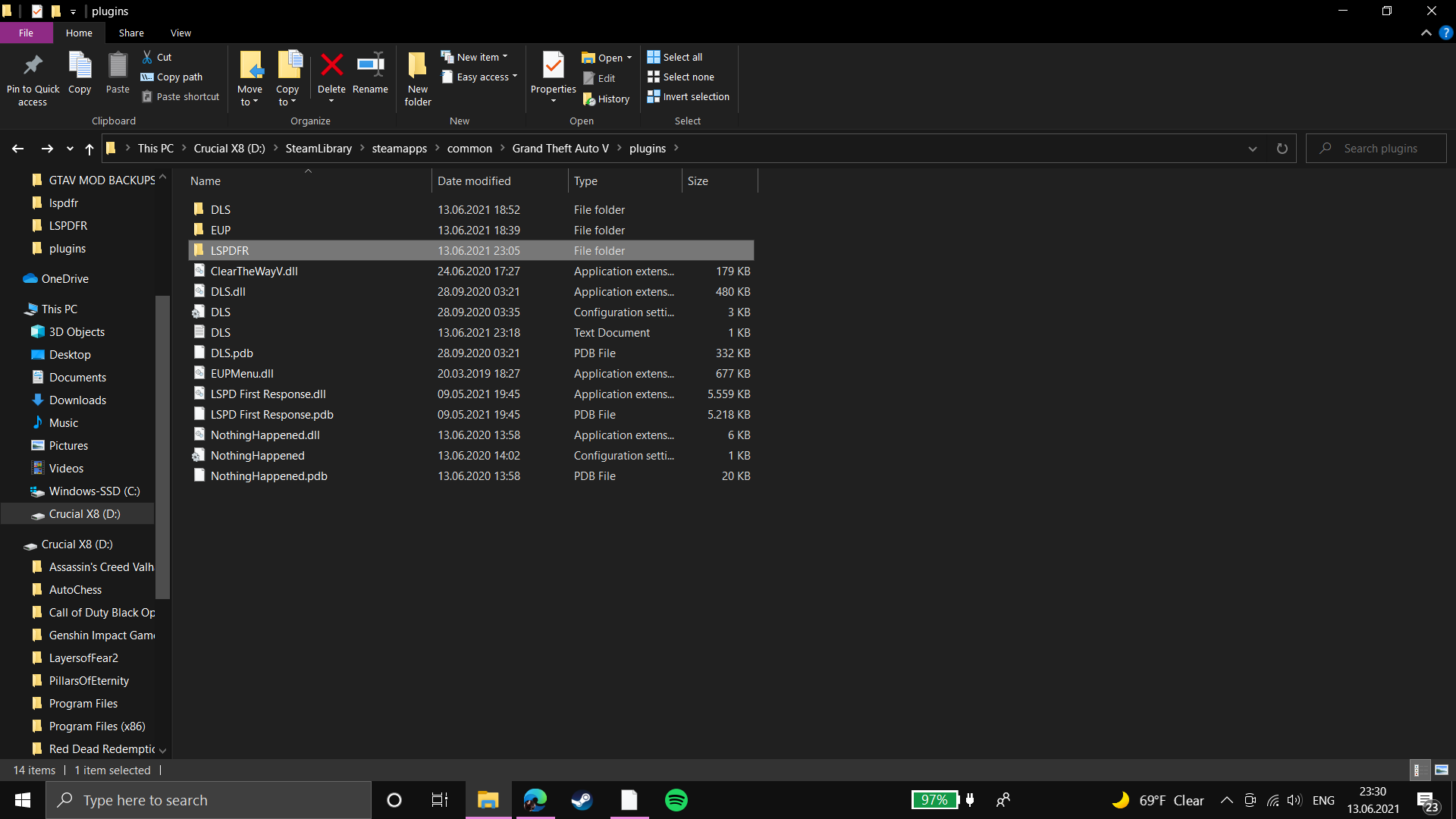Viewport: 1456px width, 819px height.
Task: Open the New item dropdown
Action: tap(476, 57)
